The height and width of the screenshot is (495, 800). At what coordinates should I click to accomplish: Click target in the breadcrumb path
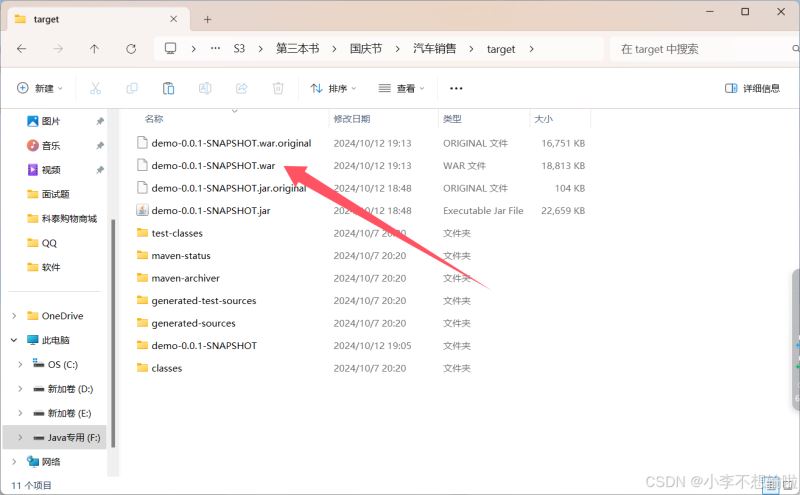tap(501, 49)
